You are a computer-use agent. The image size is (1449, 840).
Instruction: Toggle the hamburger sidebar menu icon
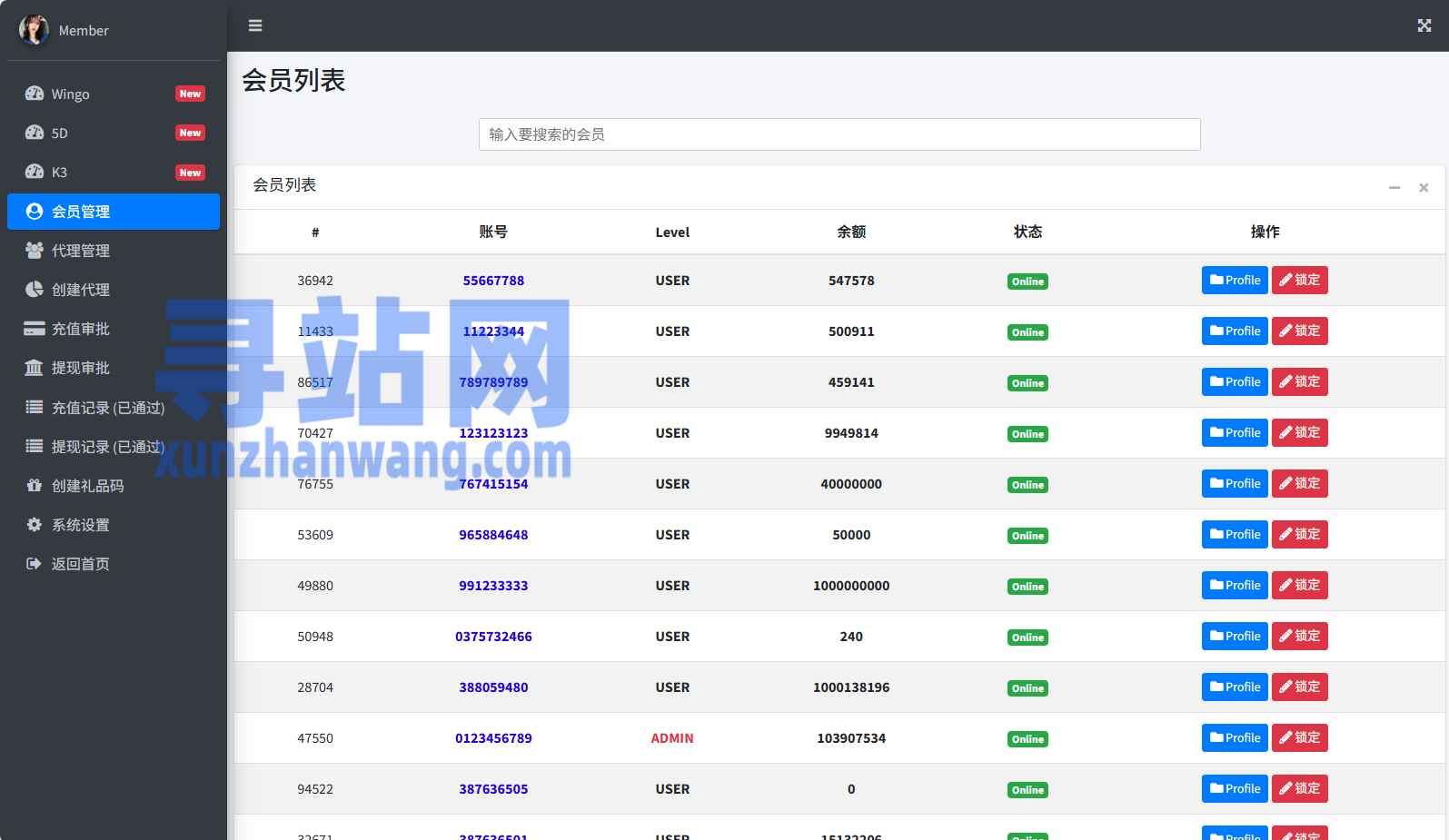tap(255, 25)
